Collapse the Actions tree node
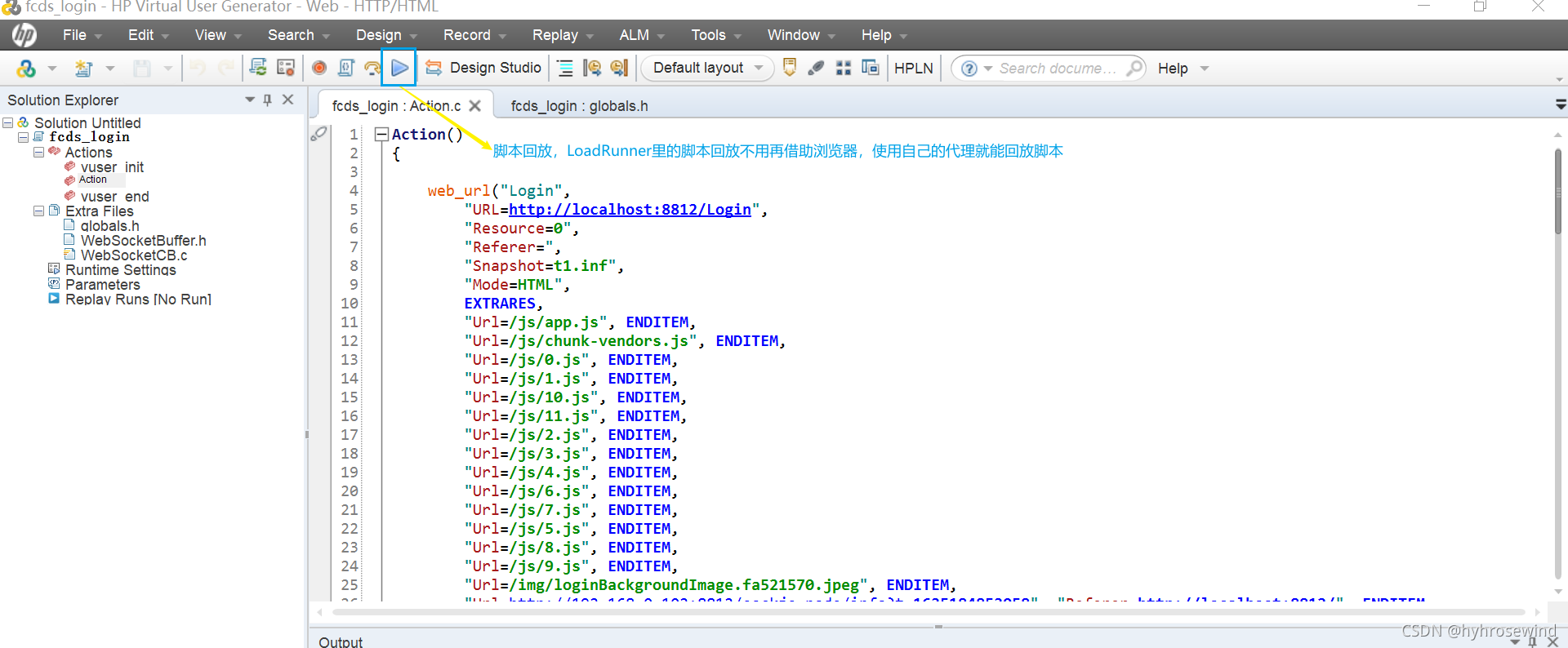The height and width of the screenshot is (648, 1568). [38, 153]
